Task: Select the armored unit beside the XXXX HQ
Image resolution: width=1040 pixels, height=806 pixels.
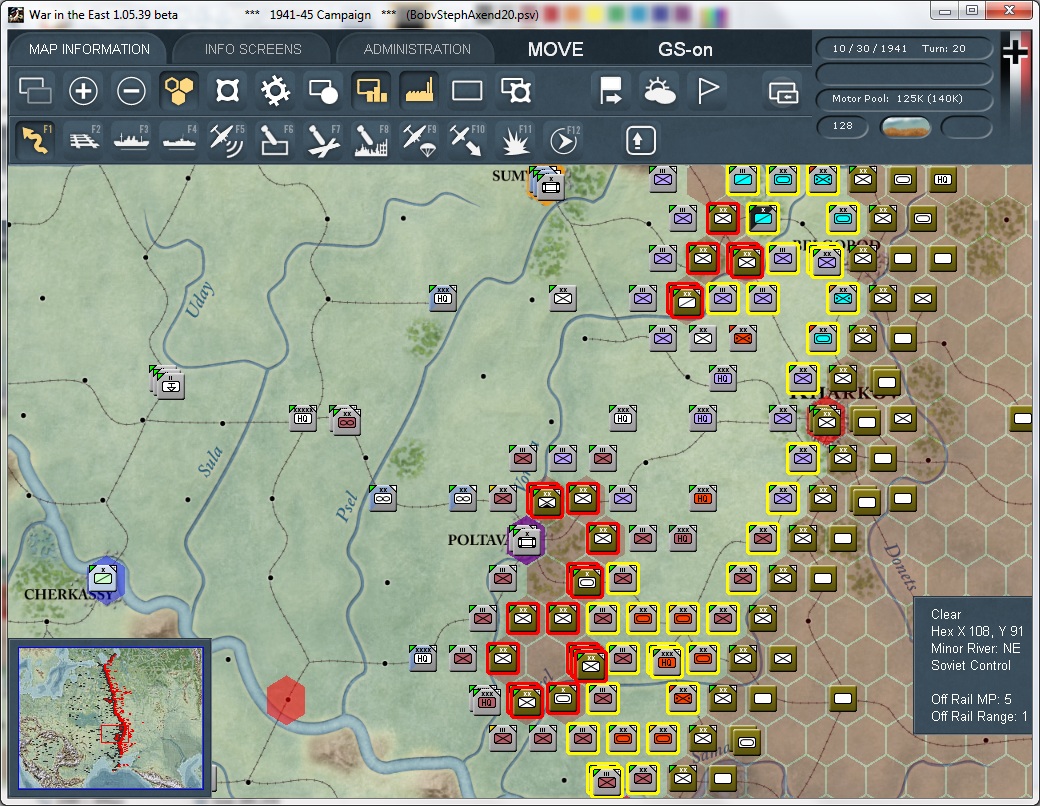Action: pyautogui.click(x=346, y=421)
